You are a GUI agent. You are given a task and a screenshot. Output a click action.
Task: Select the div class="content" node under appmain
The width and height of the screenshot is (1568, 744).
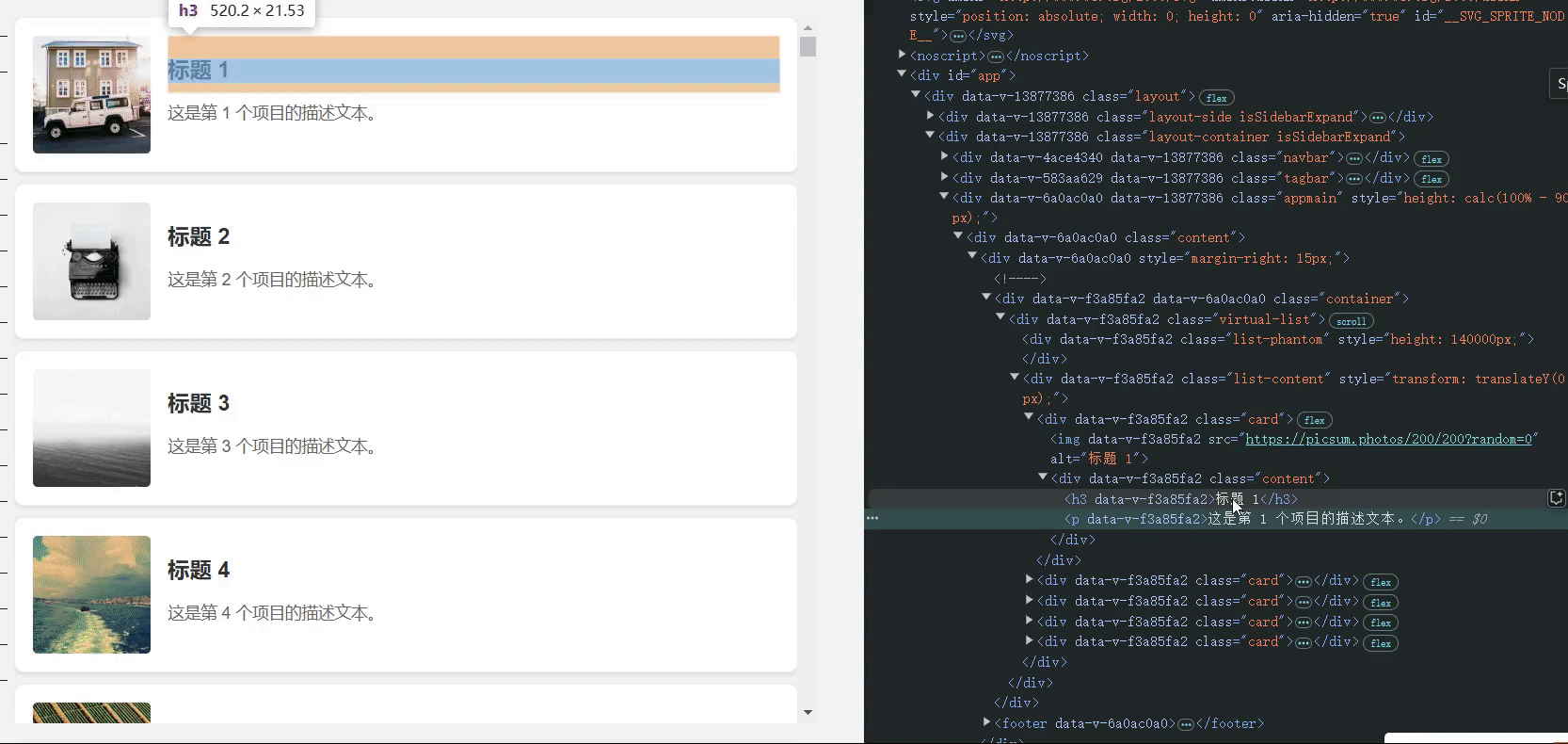1106,237
